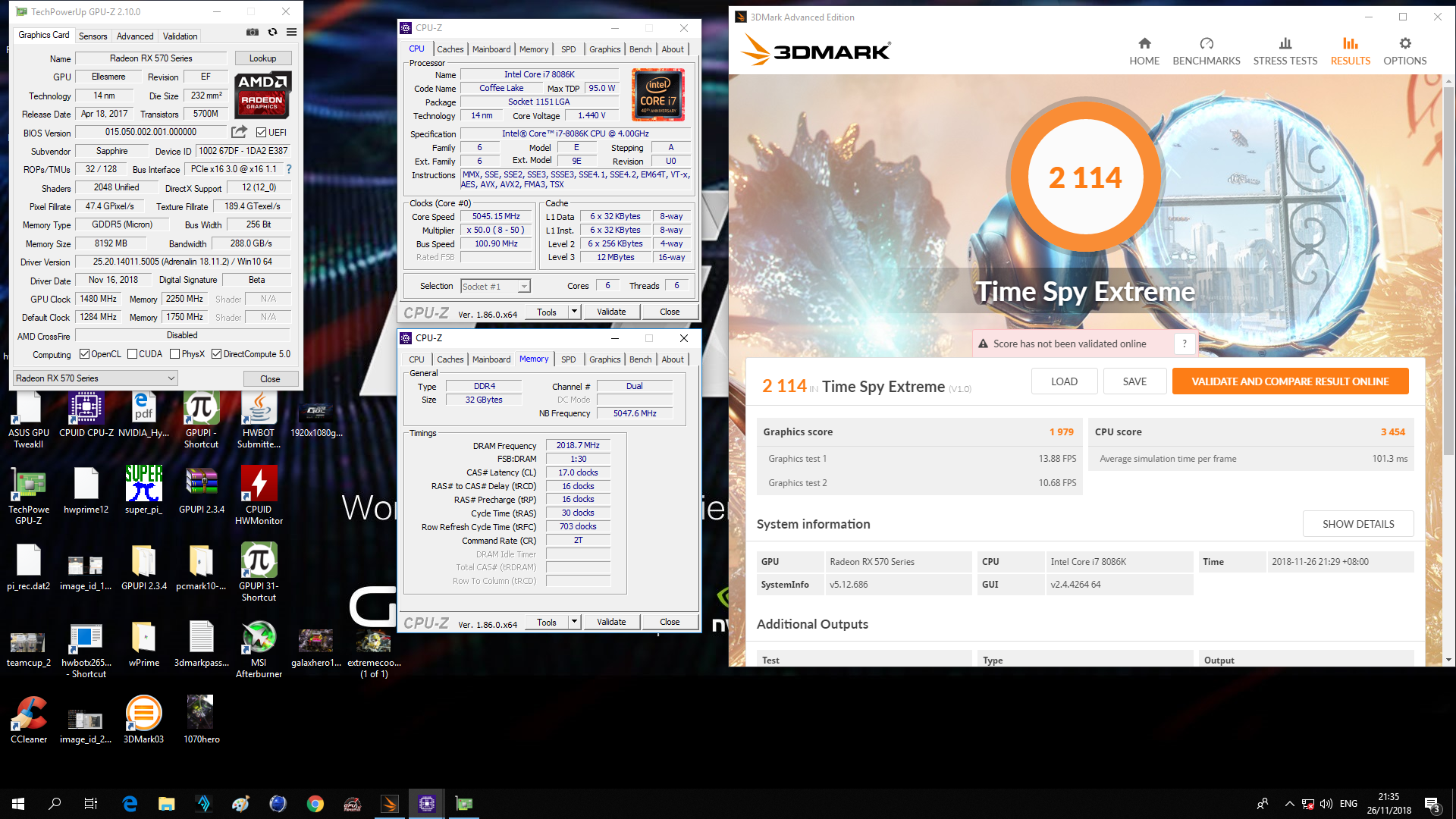Image resolution: width=1456 pixels, height=819 pixels.
Task: Click VALIDATE AND COMPARE RESULT ONLINE
Action: pos(1290,381)
